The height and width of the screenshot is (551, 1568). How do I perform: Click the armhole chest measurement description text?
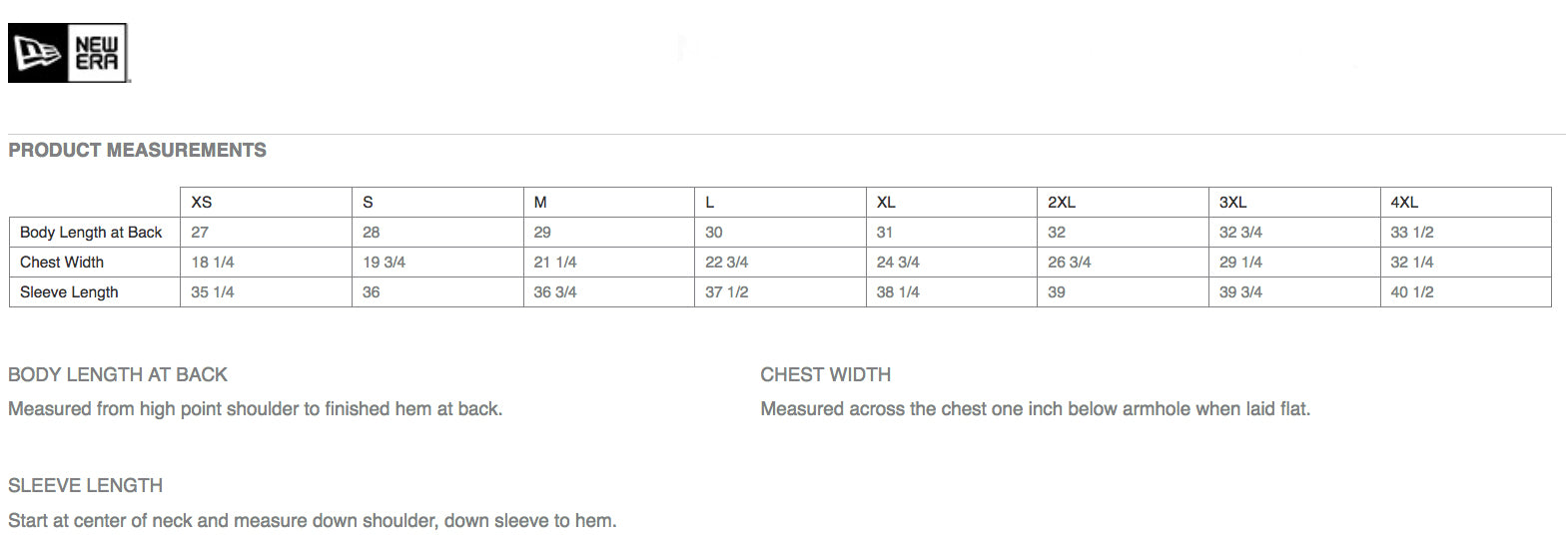point(1036,408)
